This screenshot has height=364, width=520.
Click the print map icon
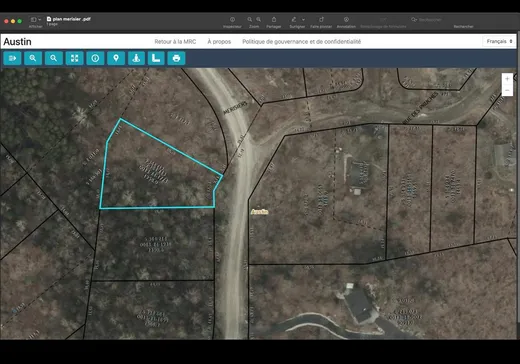click(176, 58)
